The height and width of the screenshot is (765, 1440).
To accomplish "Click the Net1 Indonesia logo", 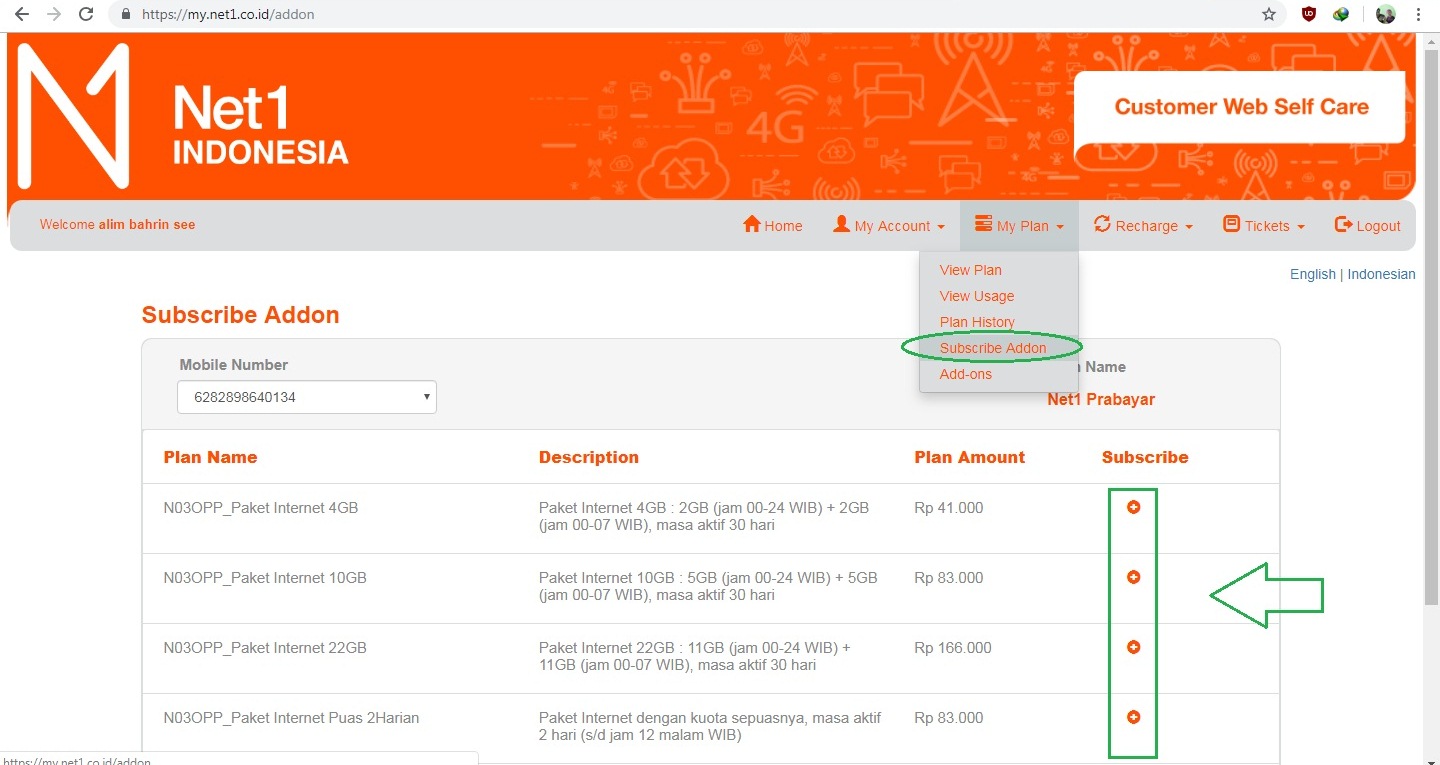I will pyautogui.click(x=183, y=116).
